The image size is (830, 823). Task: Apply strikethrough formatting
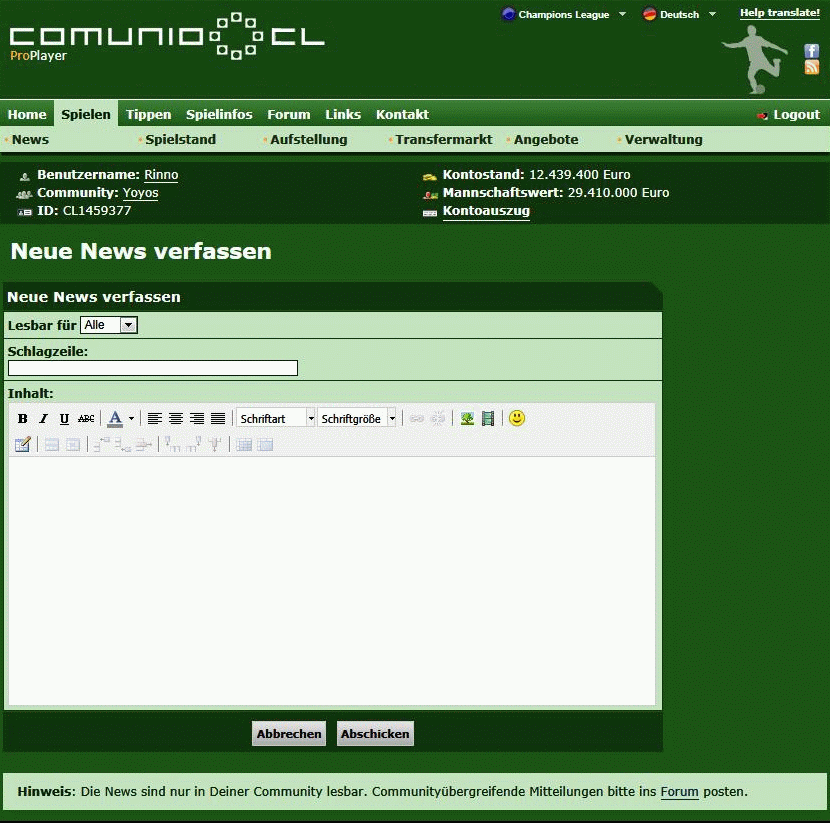pyautogui.click(x=86, y=419)
